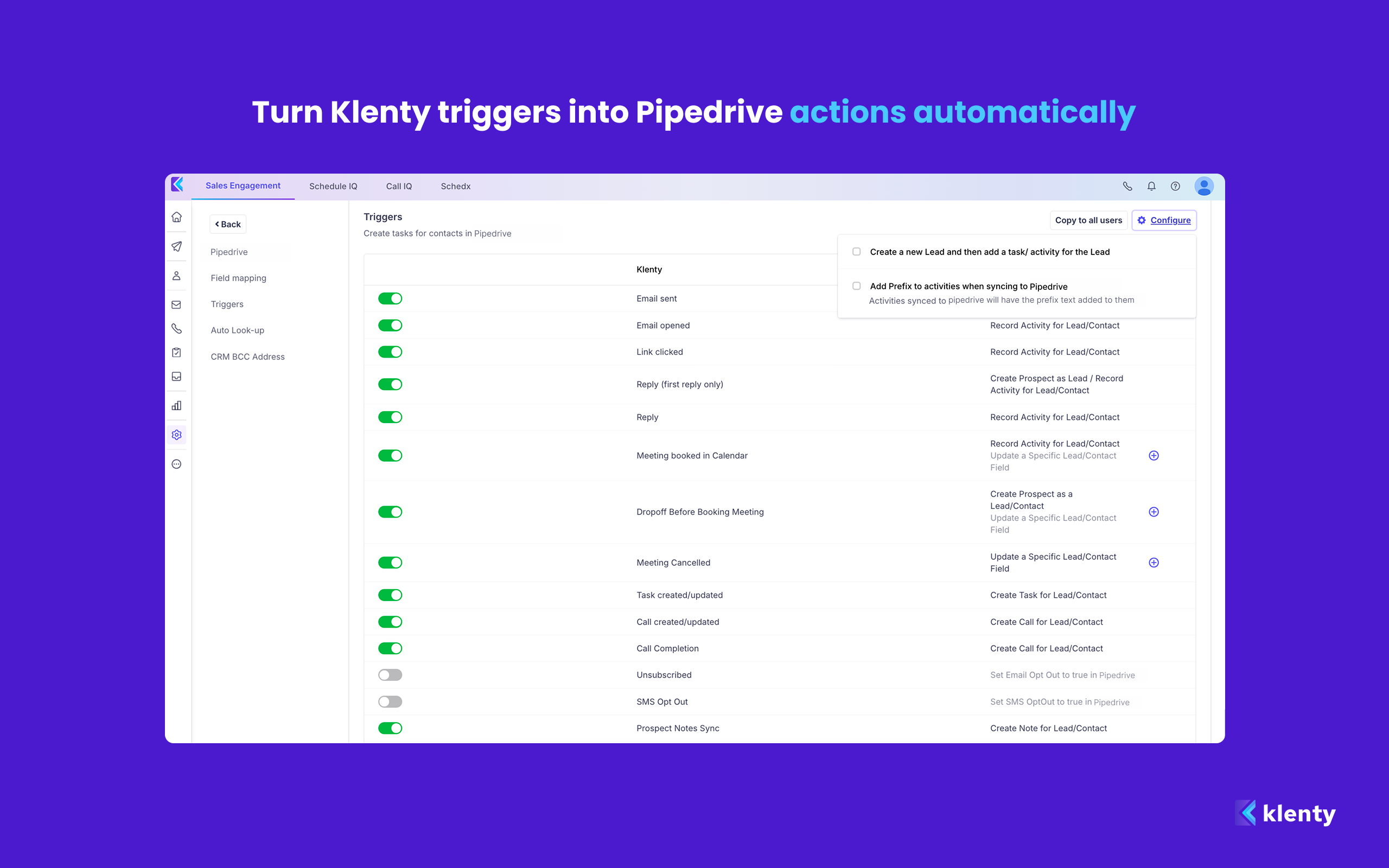Screen dimensions: 1389x868
Task: Click the Klenty logo in the top bar
Action: [x=177, y=184]
